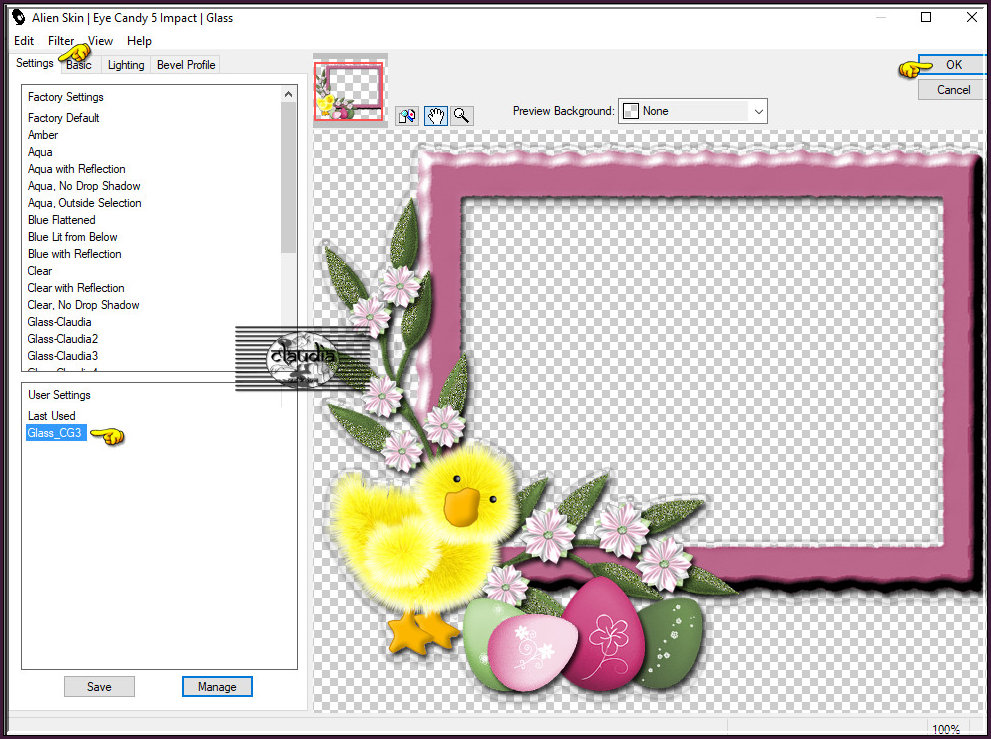Open the View menu
Image resolution: width=991 pixels, height=739 pixels.
tap(100, 41)
